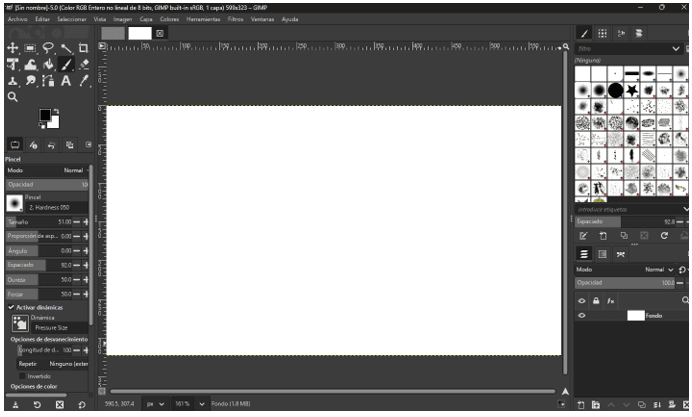Screen dimensions: 692x417
Task: Collapse Opciones de desvanecimiento section
Action: click(49, 339)
